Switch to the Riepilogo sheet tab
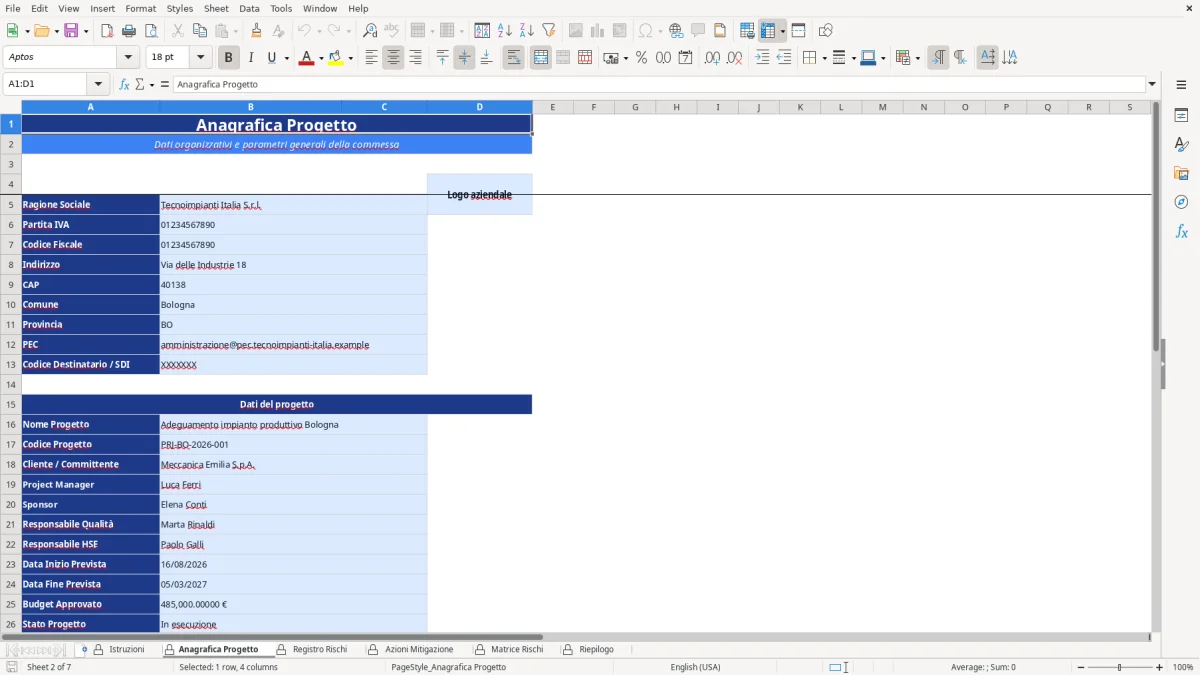1200x675 pixels. pyautogui.click(x=596, y=649)
